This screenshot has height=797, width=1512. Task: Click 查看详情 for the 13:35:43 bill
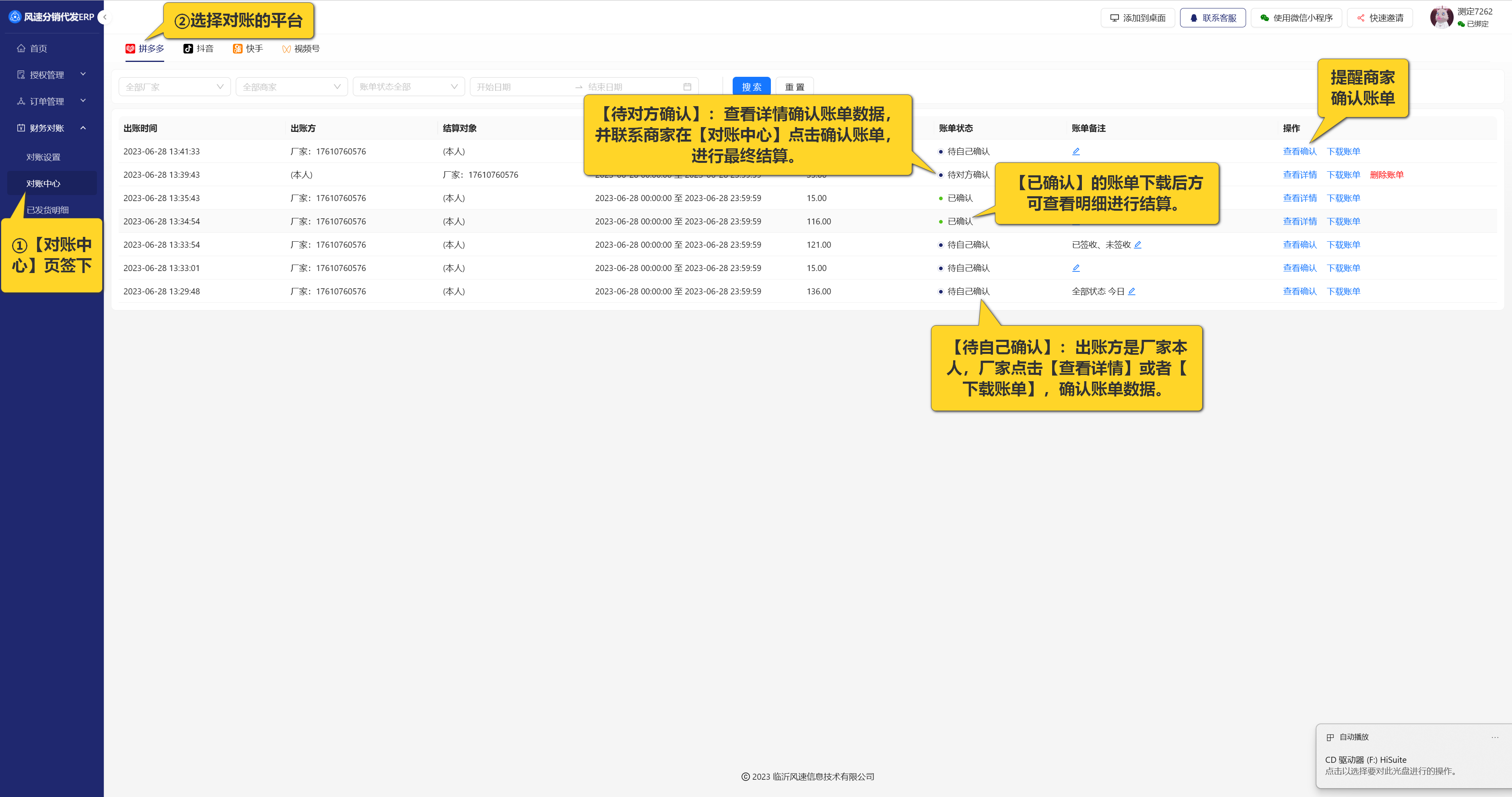click(x=1300, y=198)
